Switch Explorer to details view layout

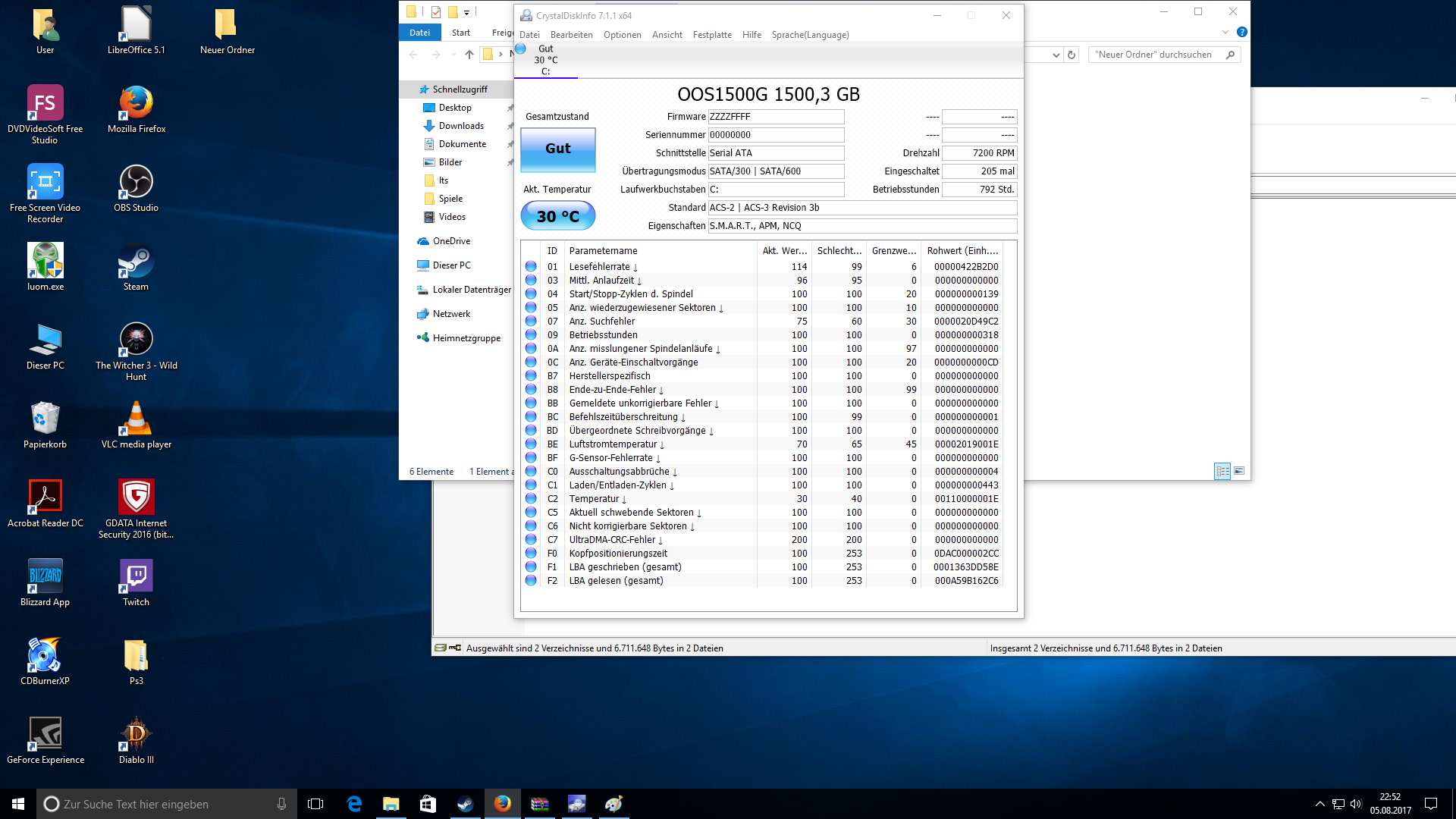pyautogui.click(x=1222, y=471)
